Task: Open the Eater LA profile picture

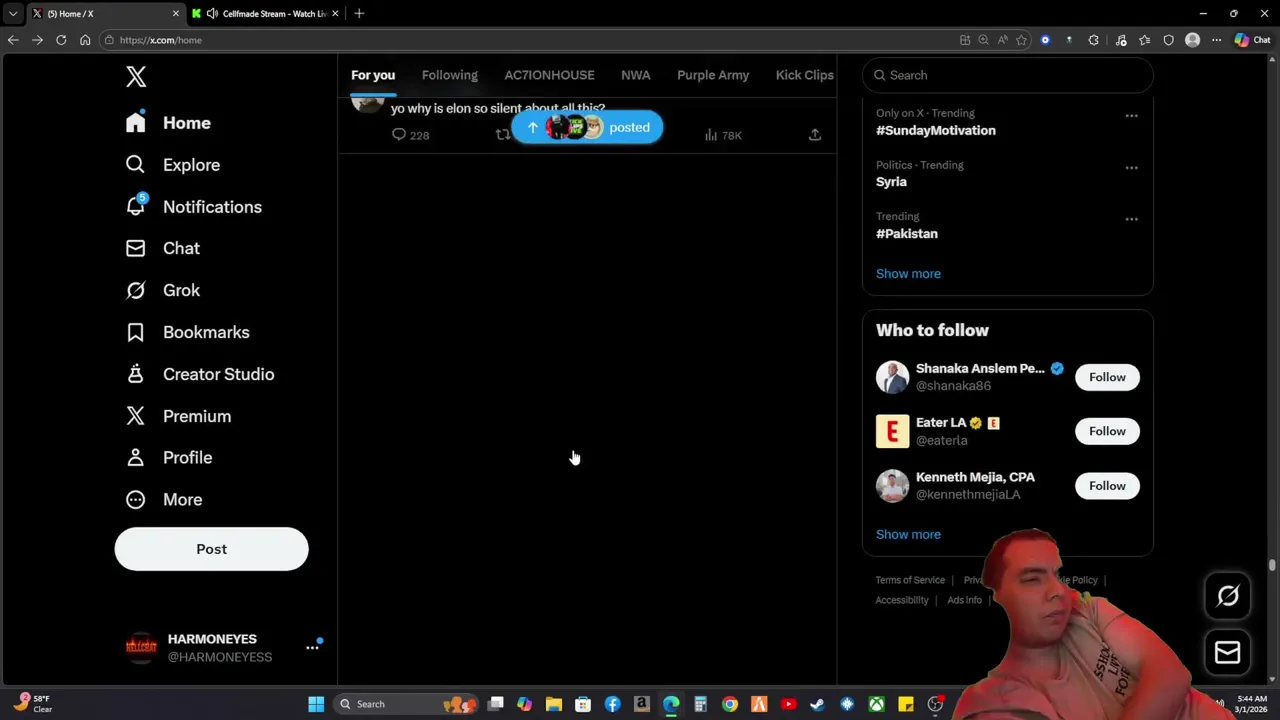Action: point(892,431)
